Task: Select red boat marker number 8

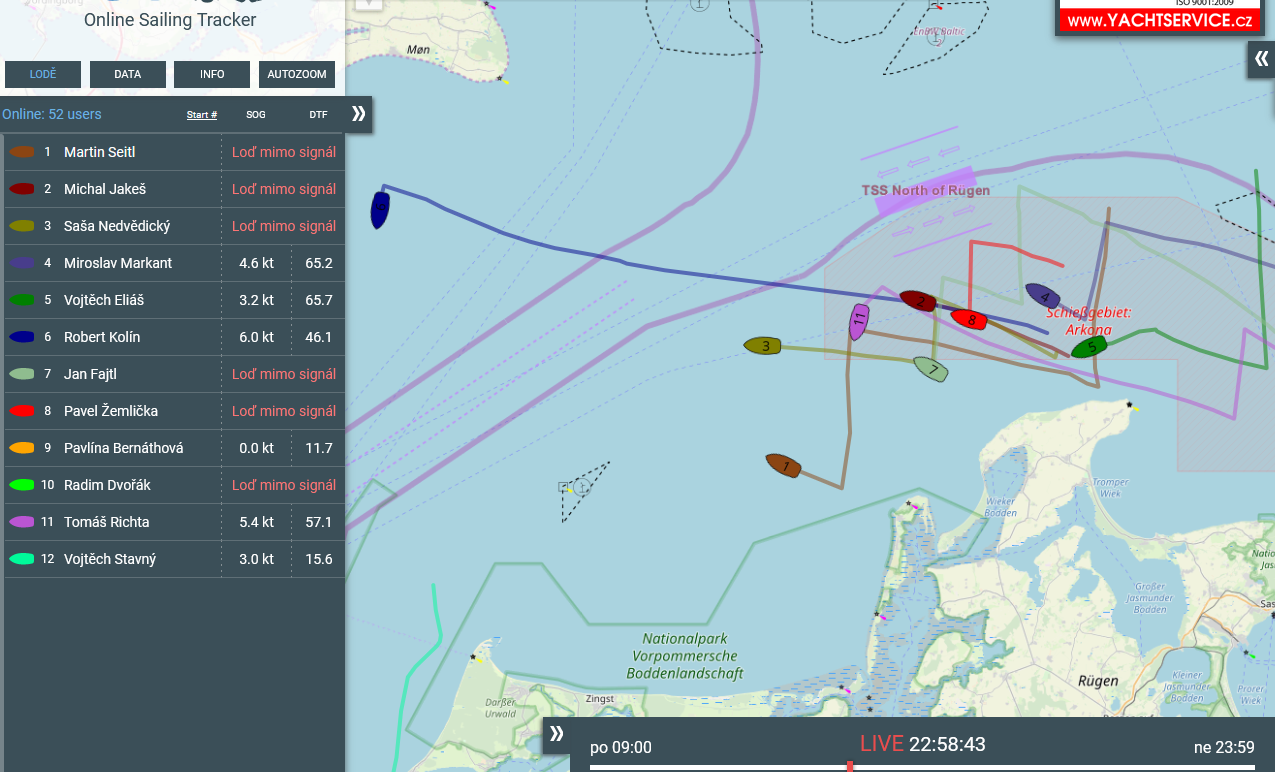Action: (x=969, y=319)
